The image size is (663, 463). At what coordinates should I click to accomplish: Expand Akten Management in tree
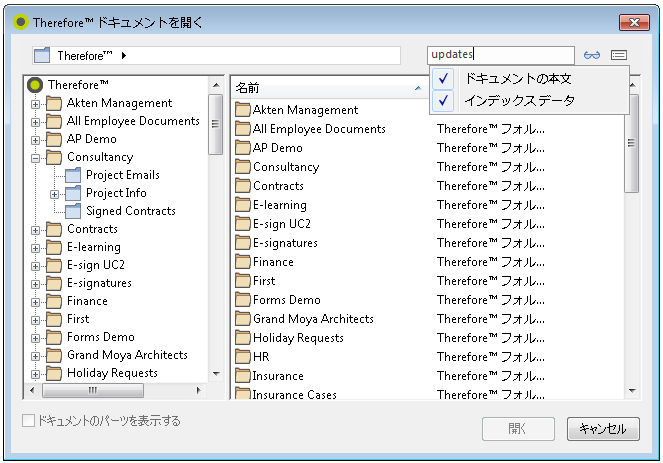[36, 104]
